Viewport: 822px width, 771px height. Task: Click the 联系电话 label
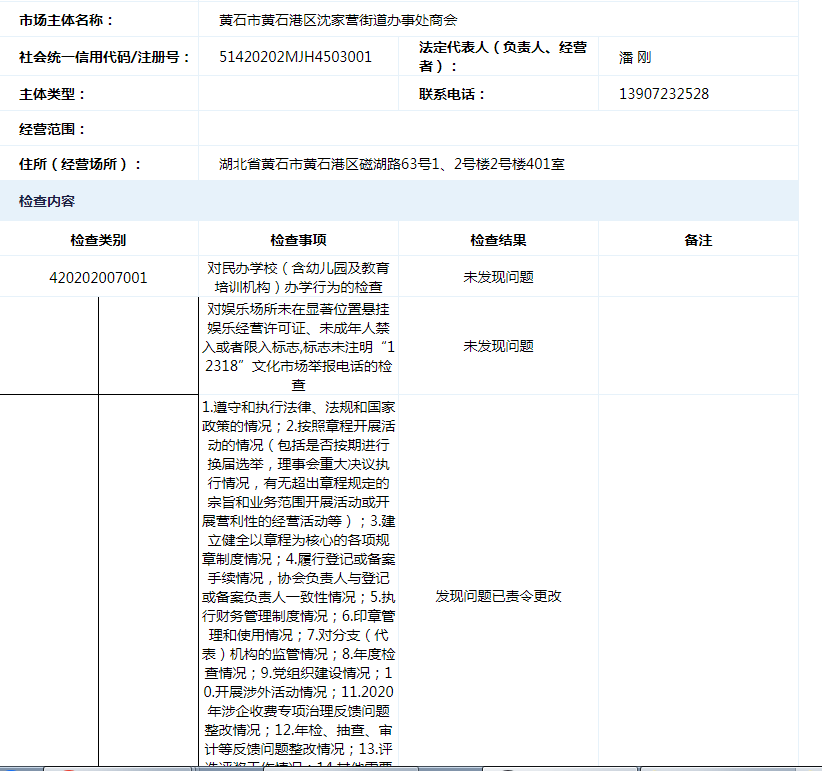pyautogui.click(x=452, y=94)
